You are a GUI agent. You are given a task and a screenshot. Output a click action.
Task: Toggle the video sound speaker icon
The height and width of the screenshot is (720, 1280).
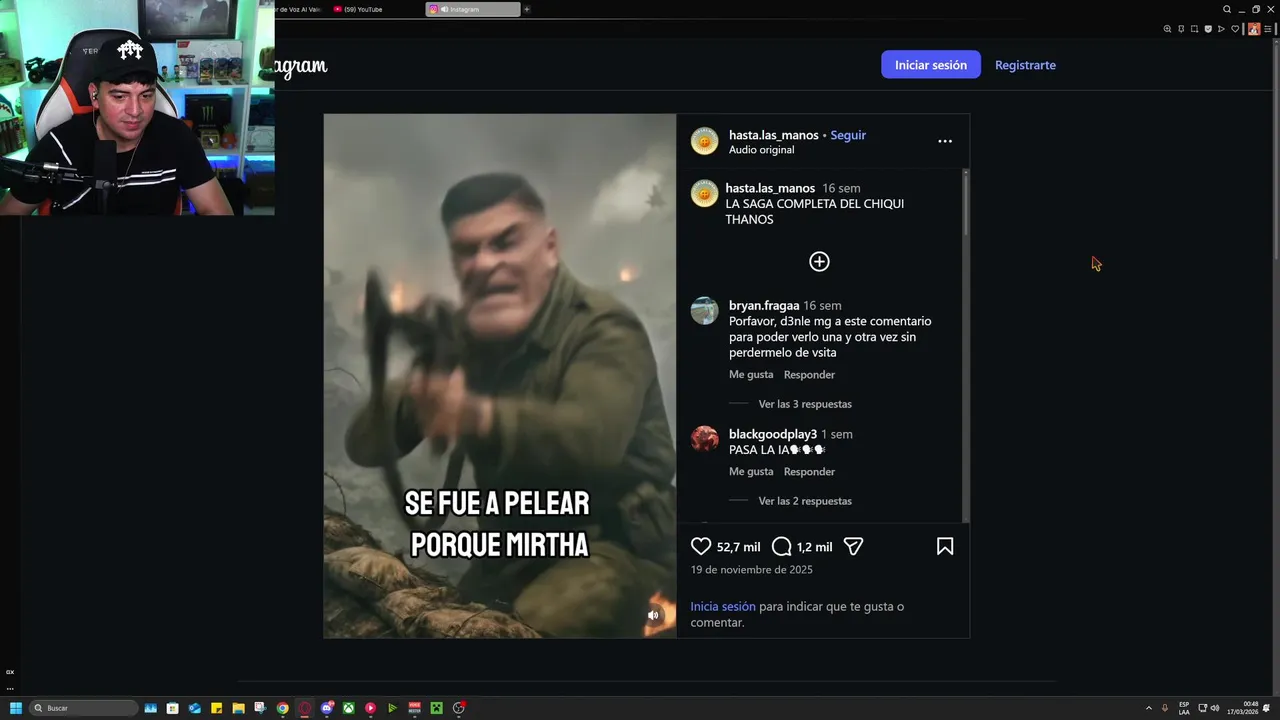(x=653, y=615)
